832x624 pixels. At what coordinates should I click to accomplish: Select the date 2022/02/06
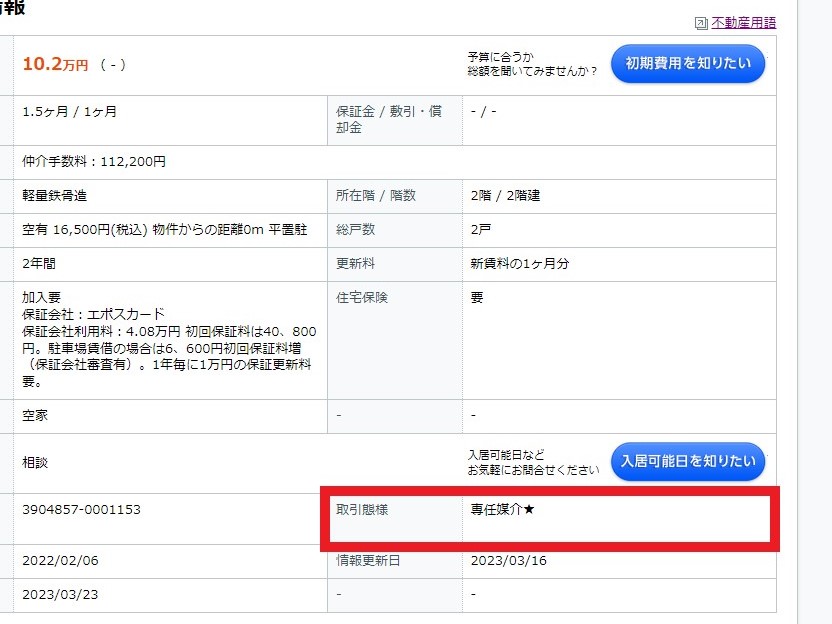coord(60,560)
